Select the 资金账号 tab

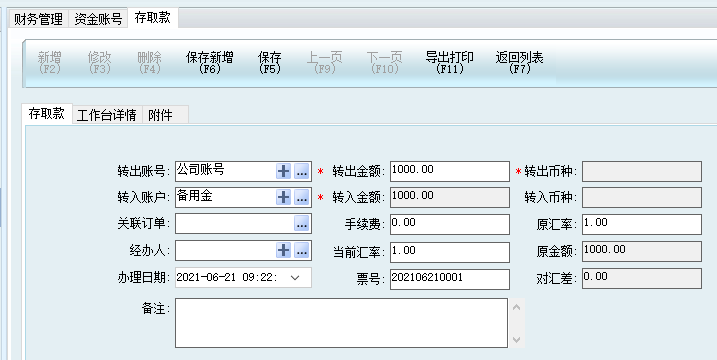click(x=98, y=19)
